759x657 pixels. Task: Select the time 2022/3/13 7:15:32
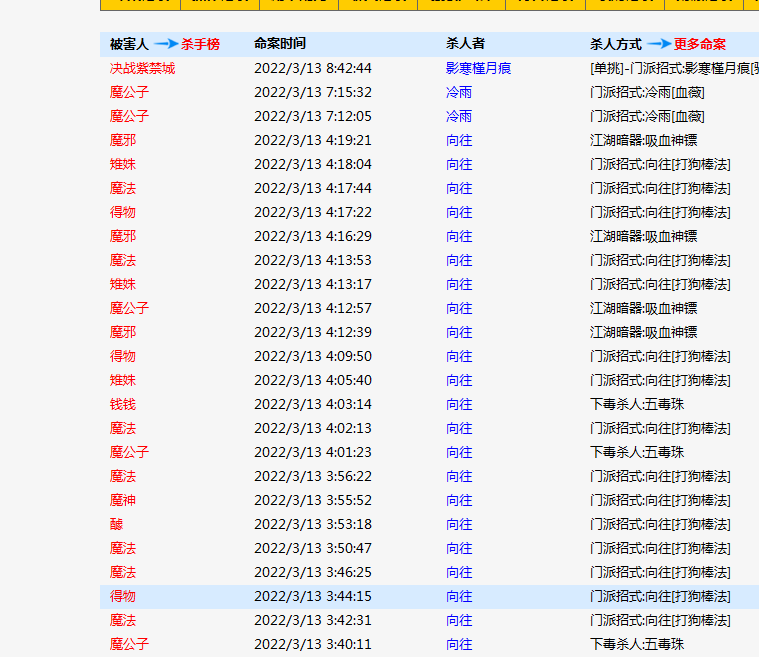click(313, 92)
